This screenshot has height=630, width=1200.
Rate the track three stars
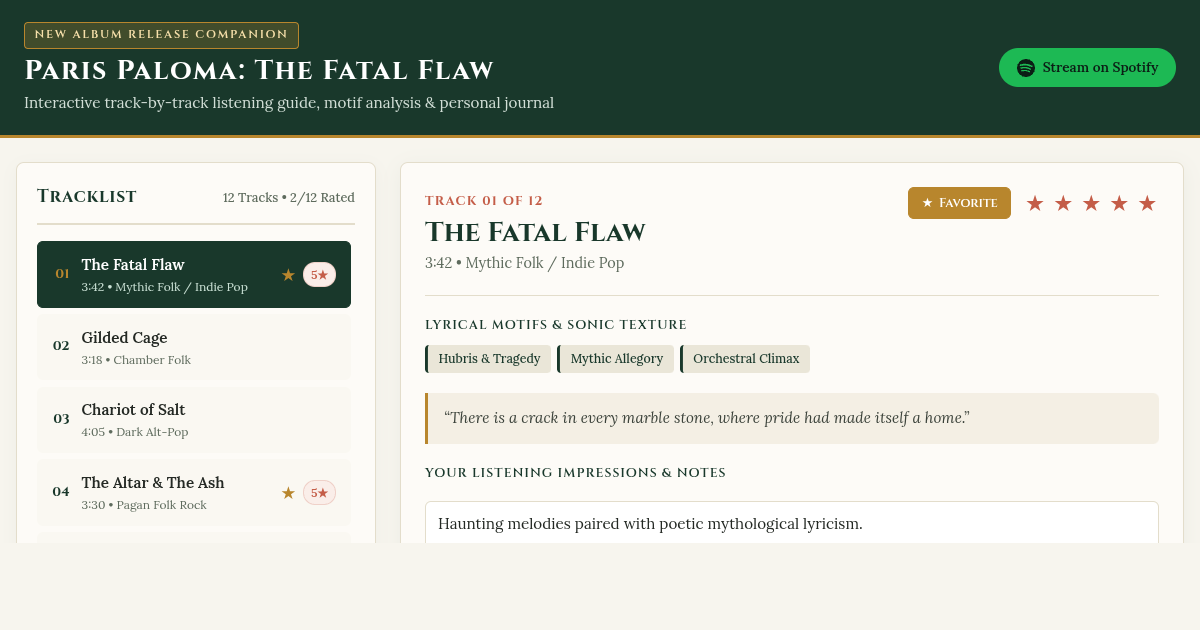click(x=1091, y=203)
